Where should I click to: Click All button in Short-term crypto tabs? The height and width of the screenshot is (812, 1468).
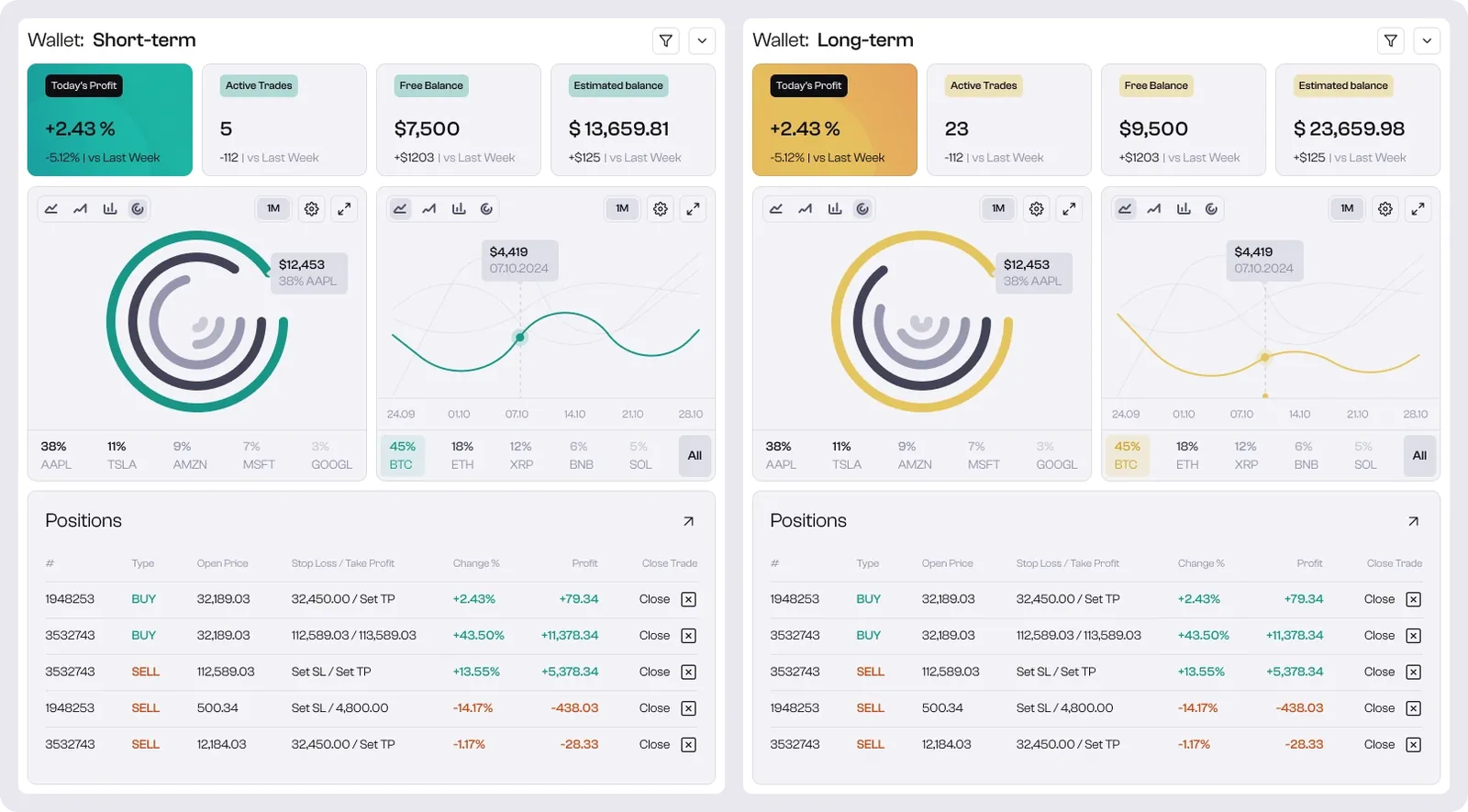695,456
